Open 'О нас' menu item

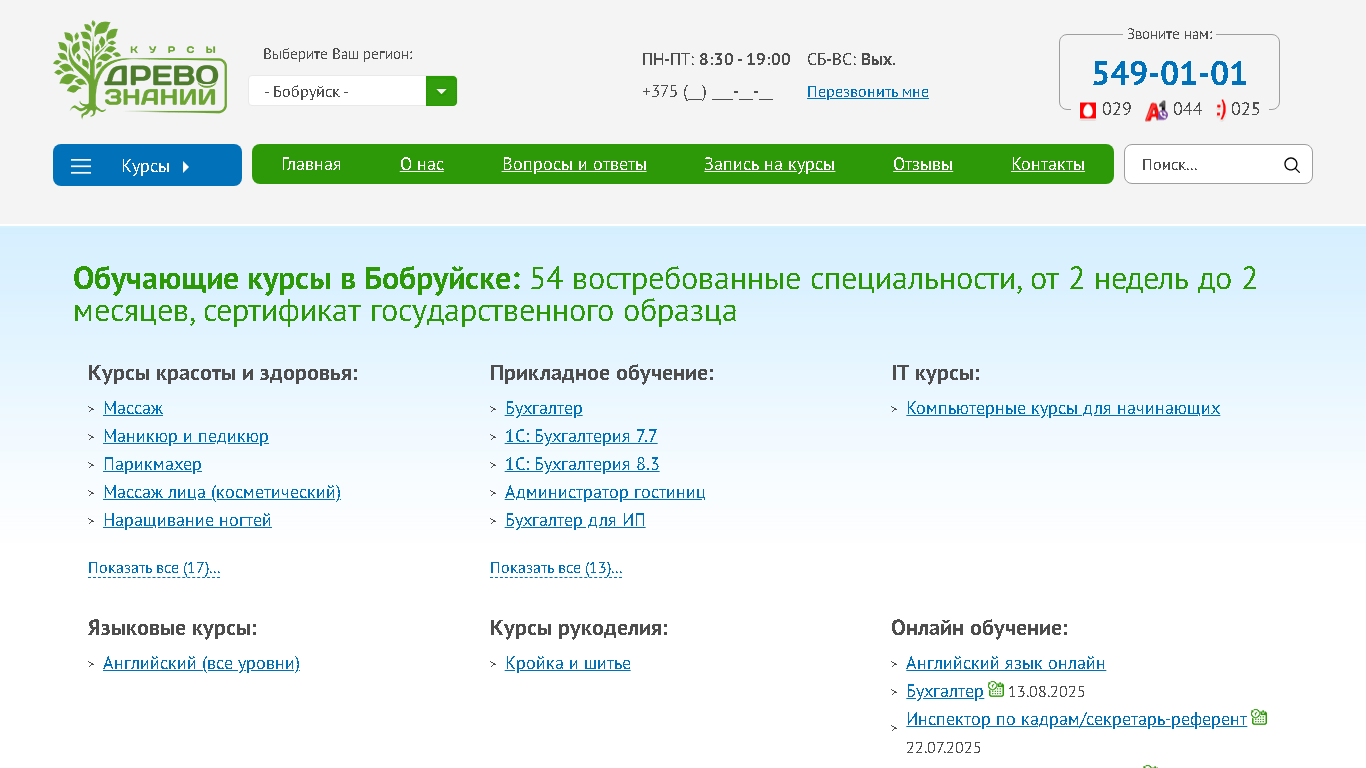pyautogui.click(x=422, y=164)
